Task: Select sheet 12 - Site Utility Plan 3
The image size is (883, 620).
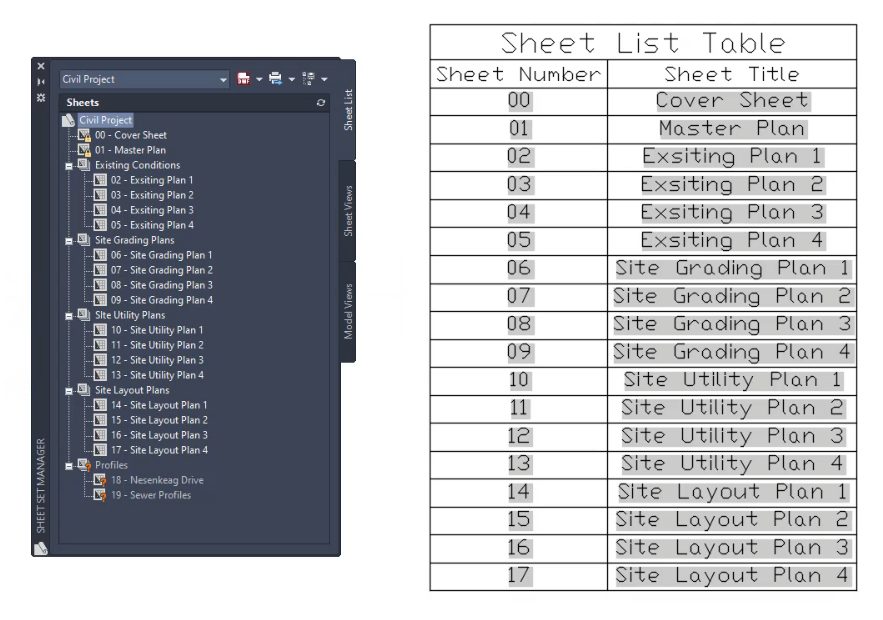Action: click(157, 360)
